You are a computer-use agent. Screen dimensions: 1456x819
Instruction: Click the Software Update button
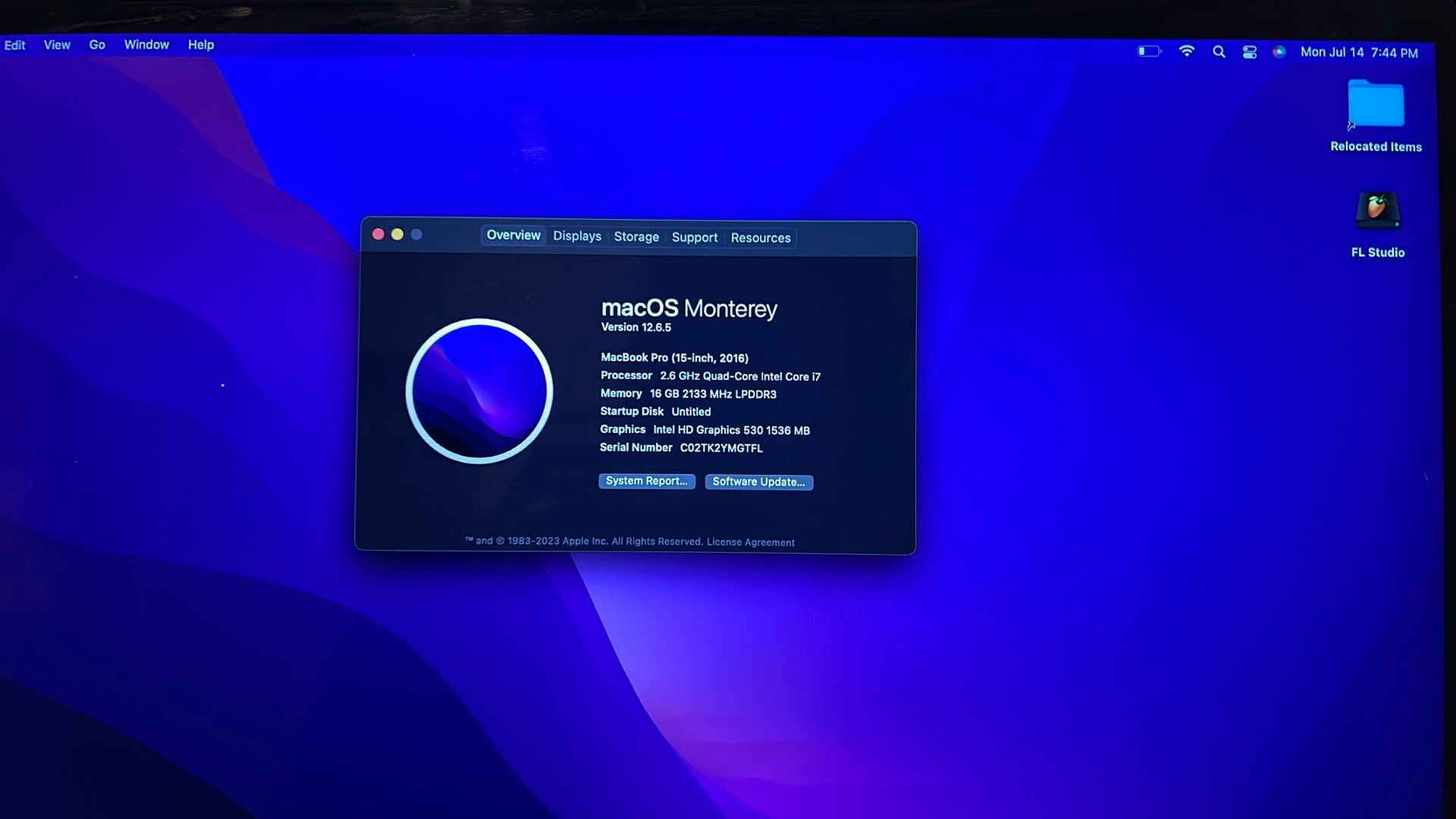758,482
